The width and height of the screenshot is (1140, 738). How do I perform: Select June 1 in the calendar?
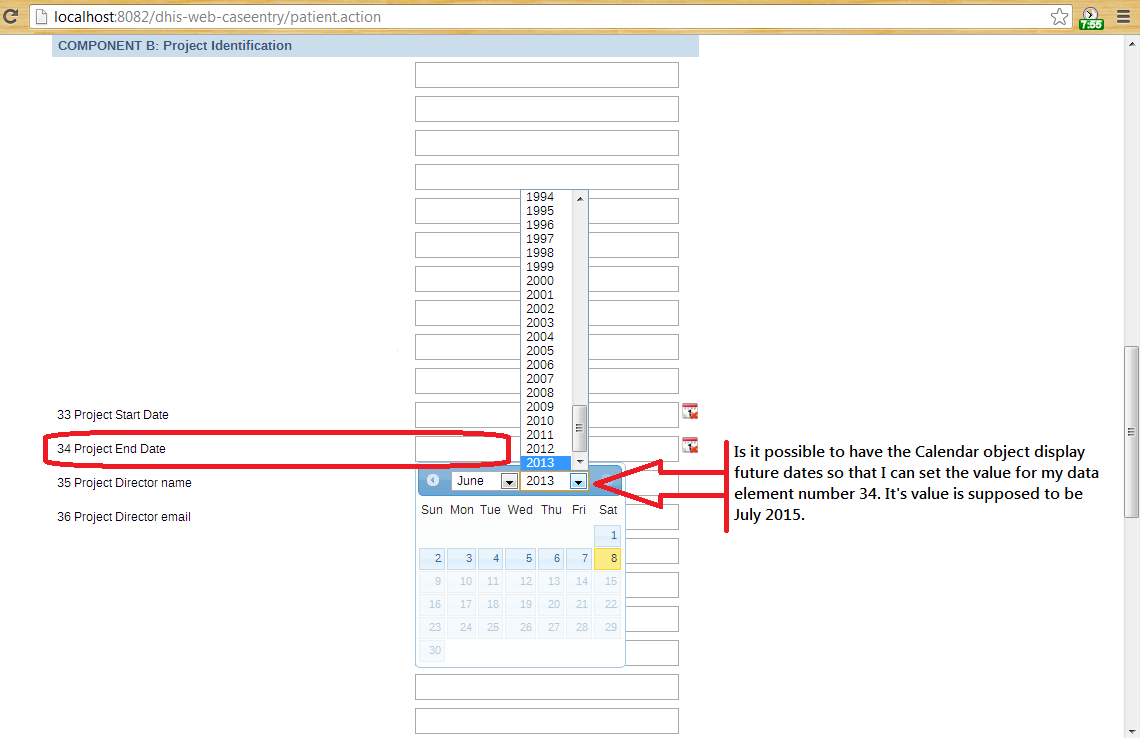pos(607,535)
